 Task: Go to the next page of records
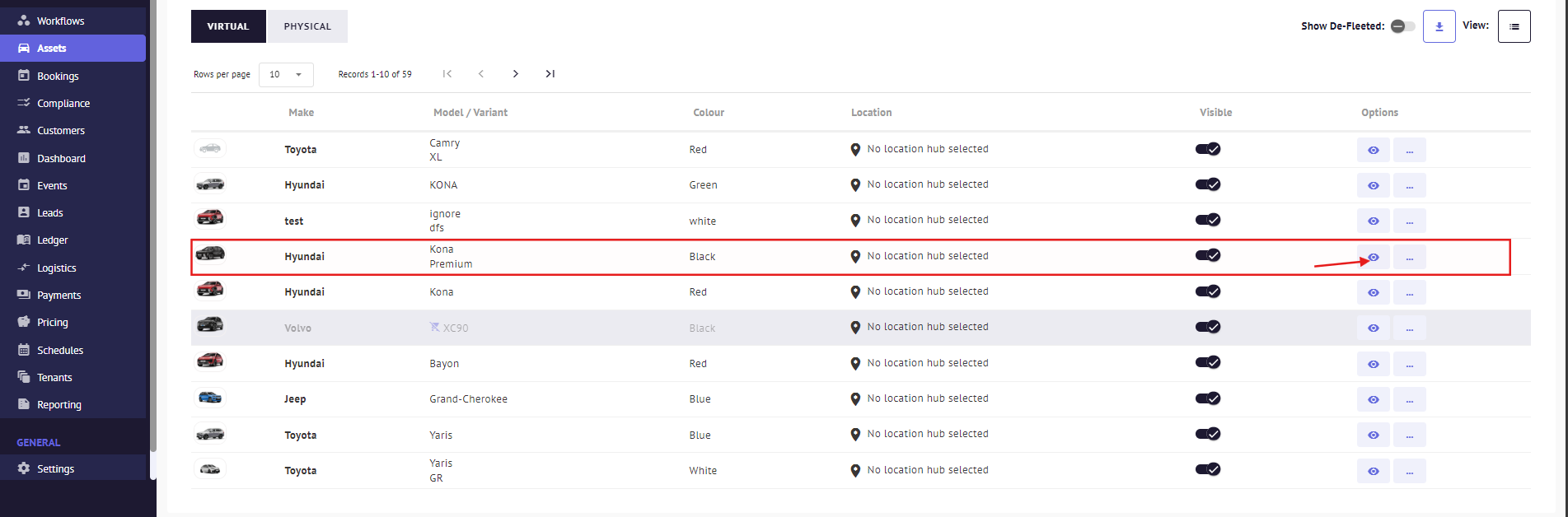coord(516,74)
